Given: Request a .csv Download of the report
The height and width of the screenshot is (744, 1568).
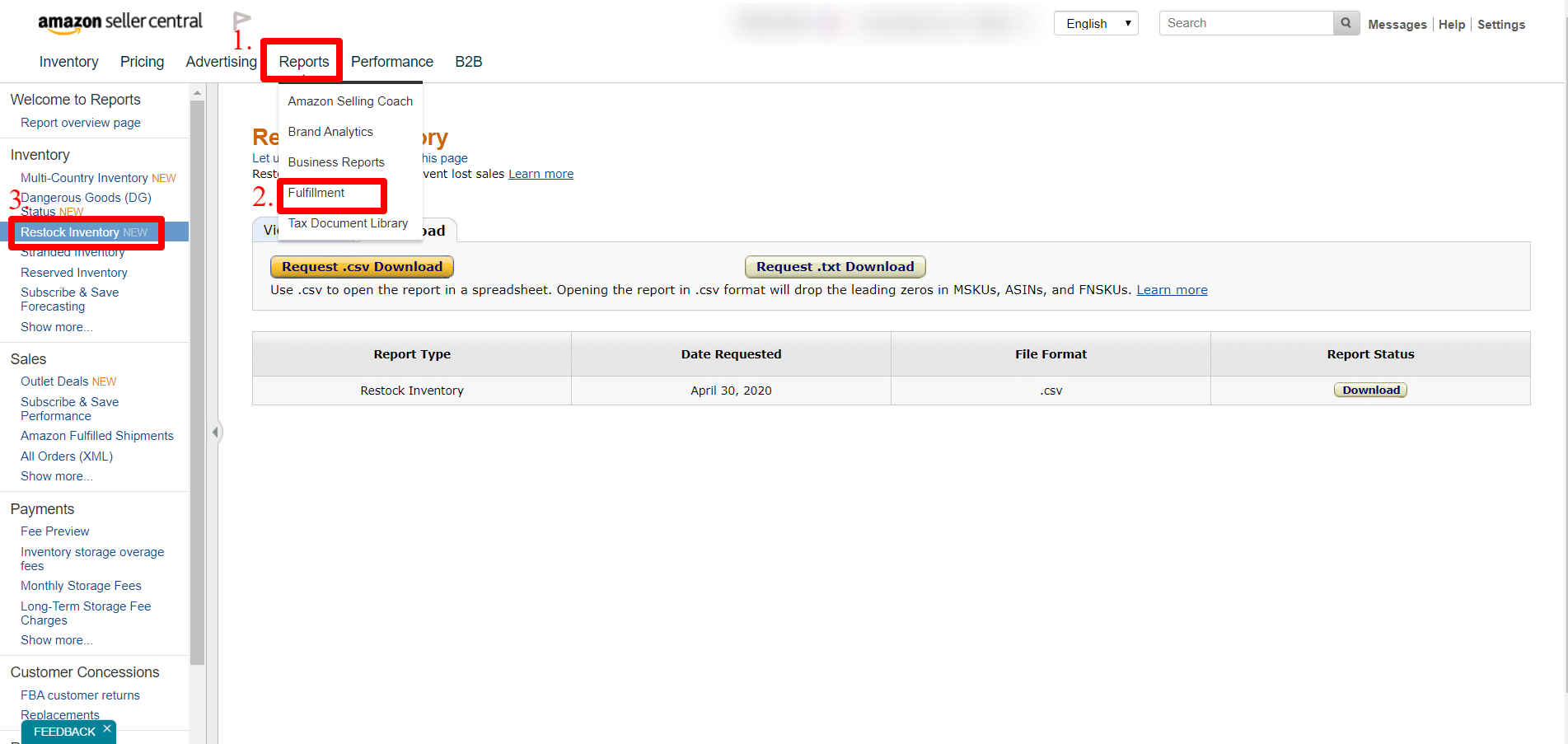Looking at the screenshot, I should (x=362, y=266).
